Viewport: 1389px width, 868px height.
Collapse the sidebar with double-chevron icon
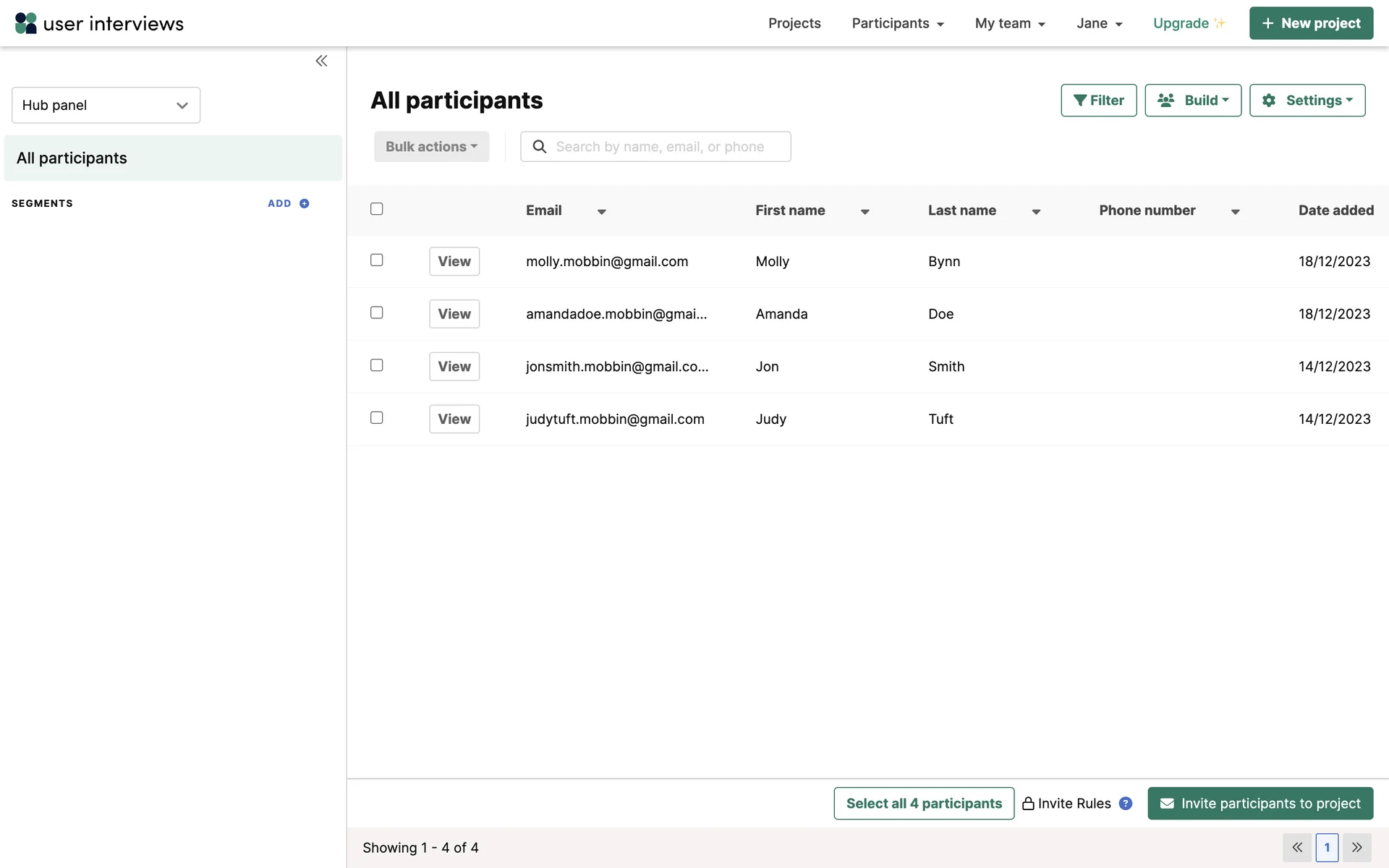click(321, 61)
